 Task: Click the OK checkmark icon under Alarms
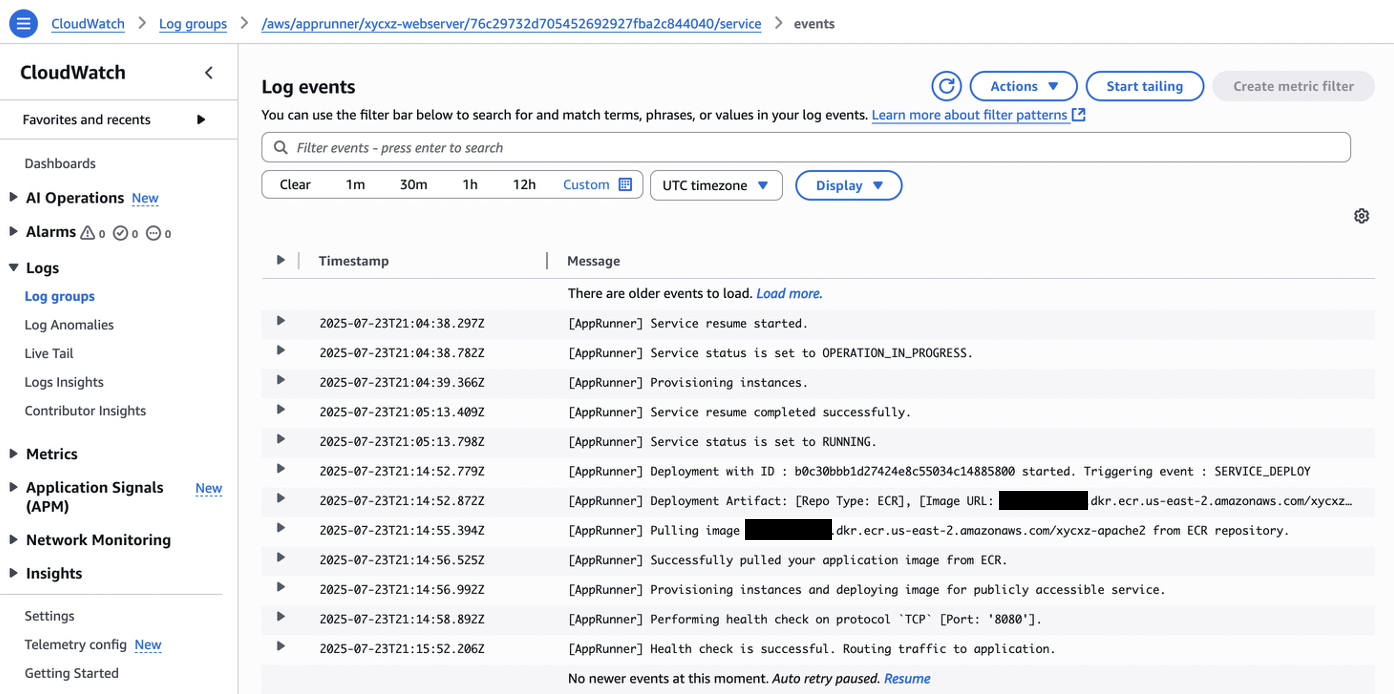click(120, 233)
